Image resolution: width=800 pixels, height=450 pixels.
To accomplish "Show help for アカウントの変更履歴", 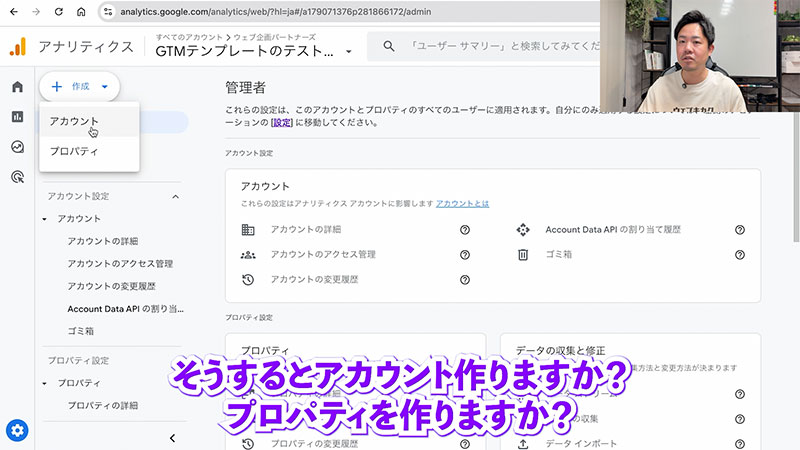I will tap(465, 280).
